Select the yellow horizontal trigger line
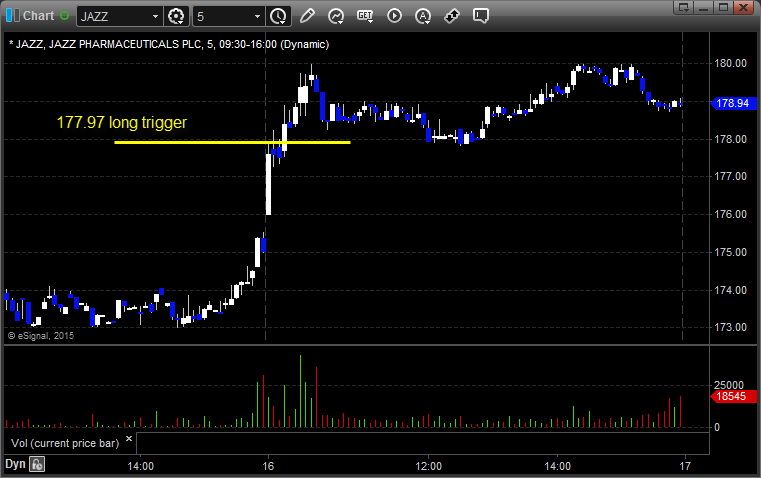Image resolution: width=761 pixels, height=478 pixels. [x=232, y=142]
